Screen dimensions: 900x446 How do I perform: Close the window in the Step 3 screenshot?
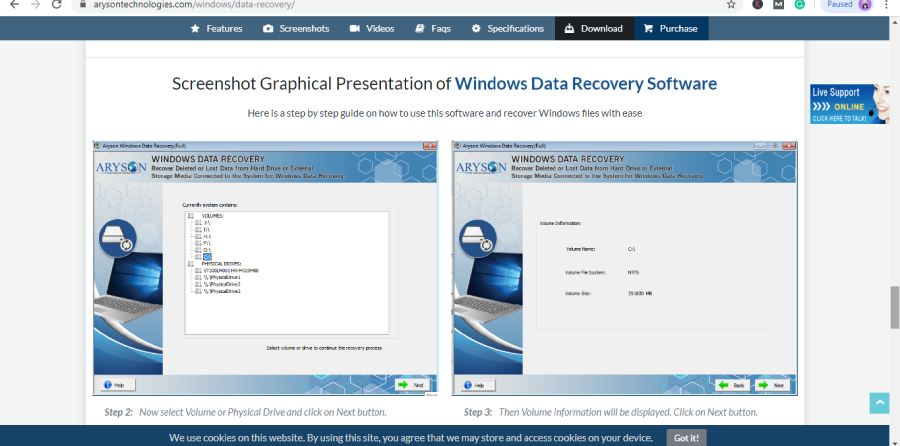pos(789,146)
